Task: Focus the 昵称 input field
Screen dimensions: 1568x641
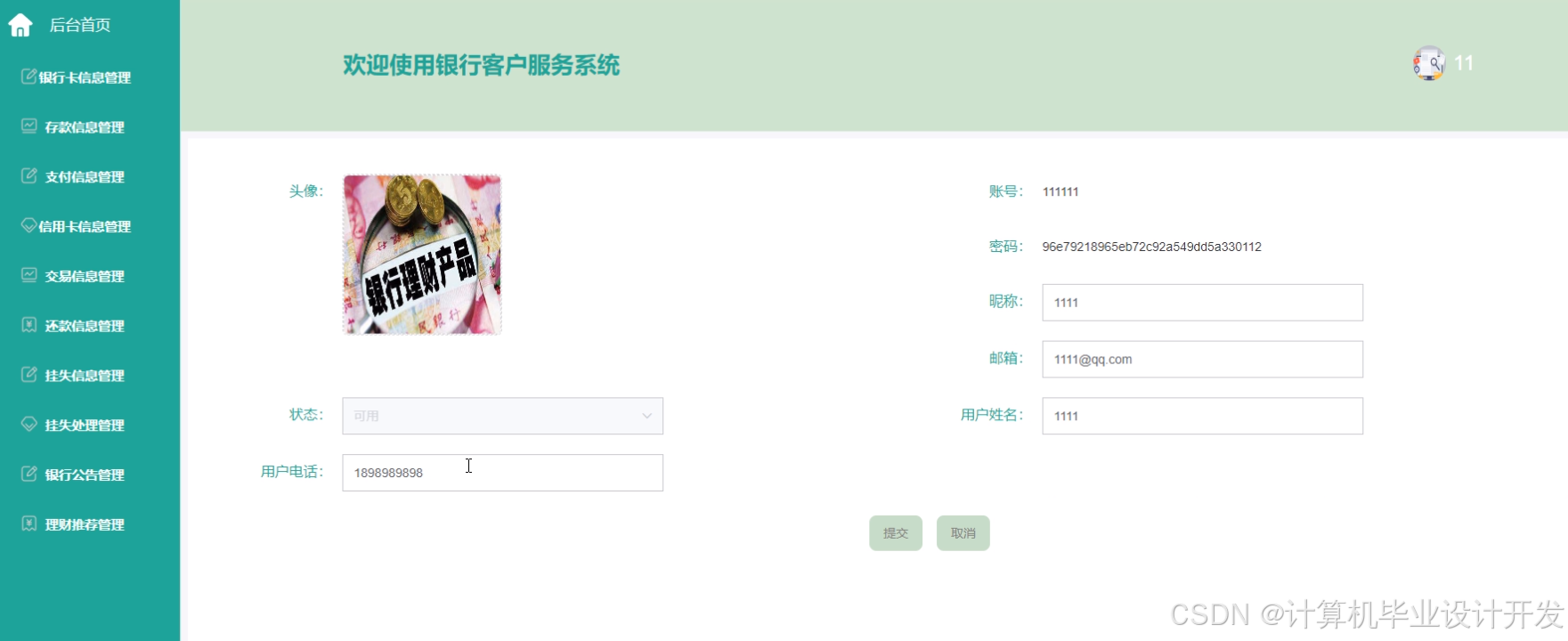Action: coord(1202,303)
